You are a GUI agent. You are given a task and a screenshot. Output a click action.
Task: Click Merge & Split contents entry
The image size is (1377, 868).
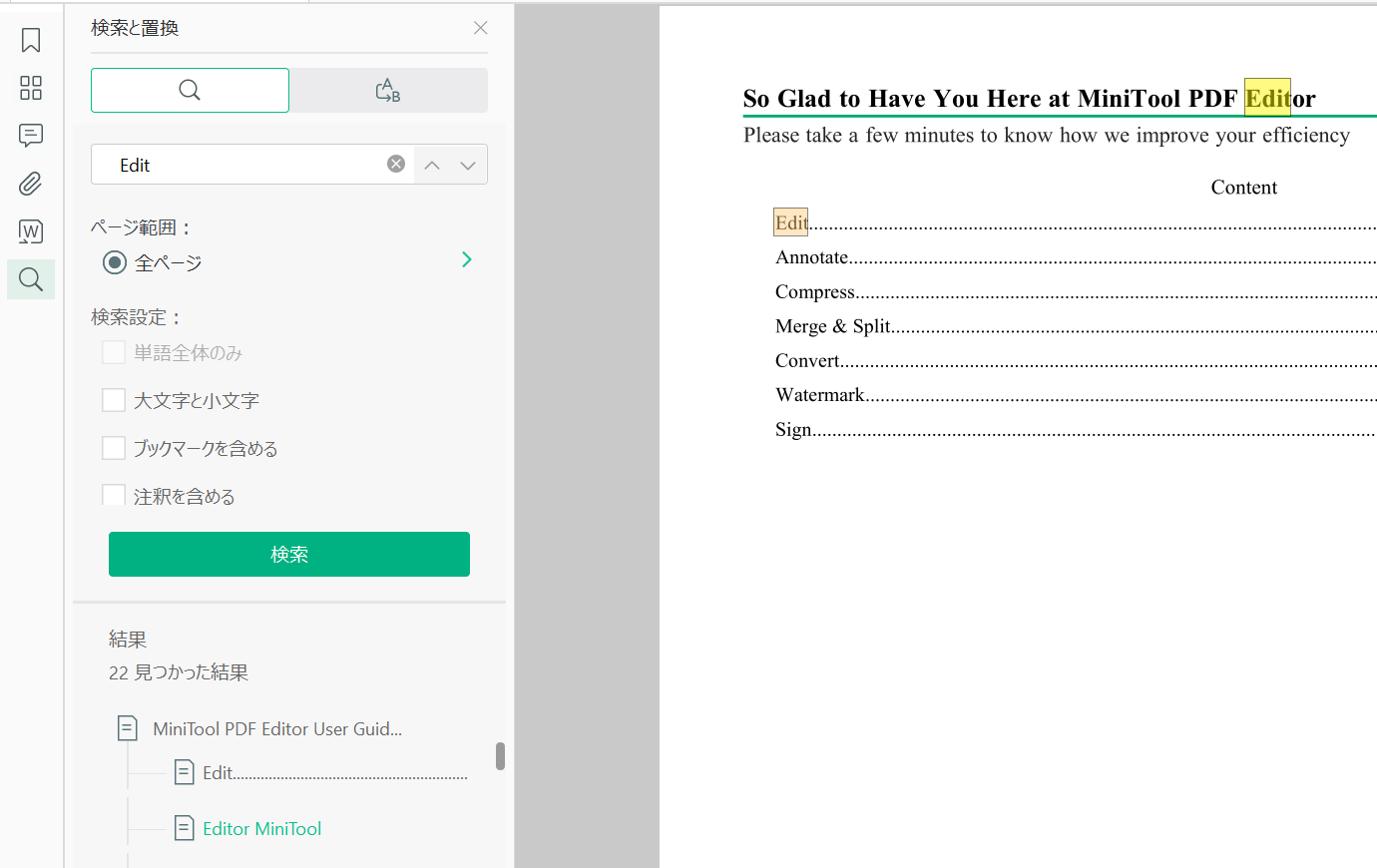coord(832,326)
